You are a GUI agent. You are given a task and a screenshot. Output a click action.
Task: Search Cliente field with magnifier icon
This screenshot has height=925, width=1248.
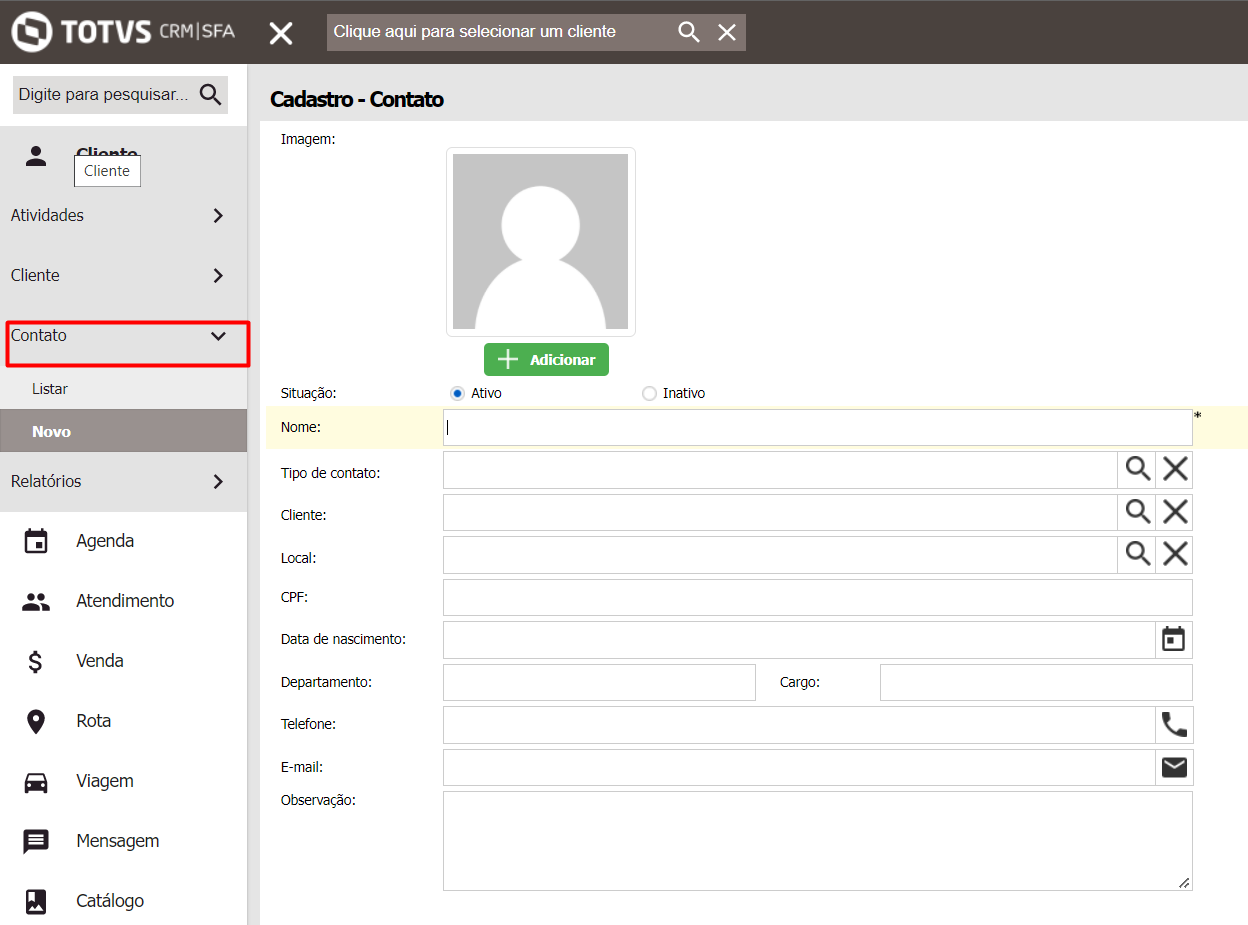coord(1138,512)
